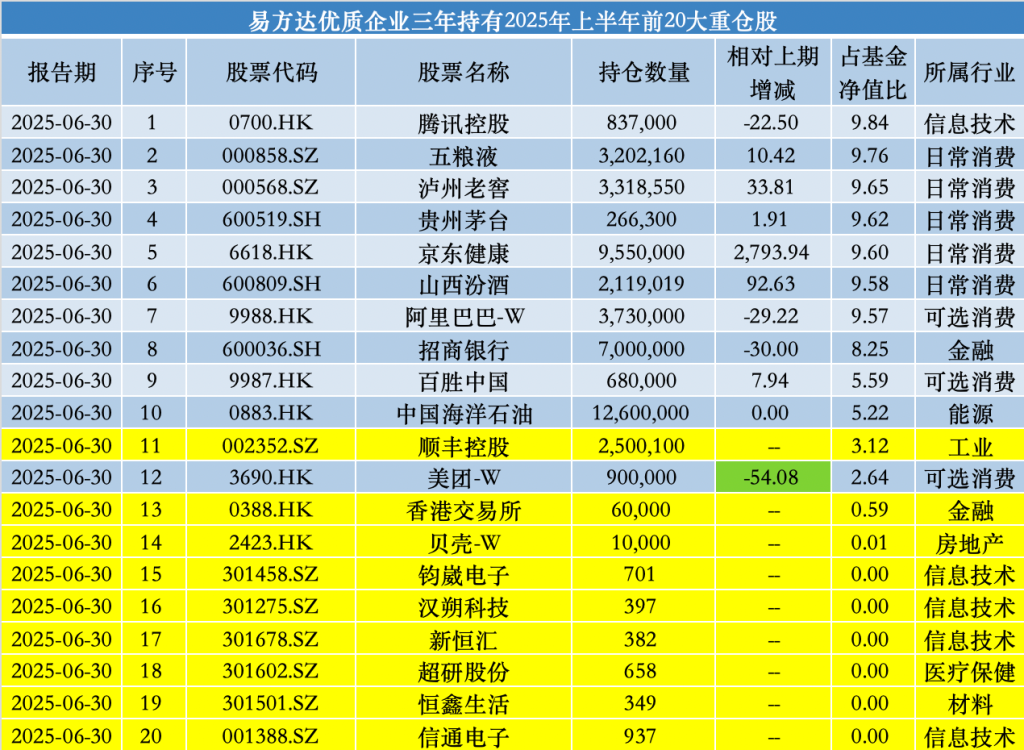Click the 房地产 industry cell
Viewport: 1024px width, 750px height.
point(969,542)
